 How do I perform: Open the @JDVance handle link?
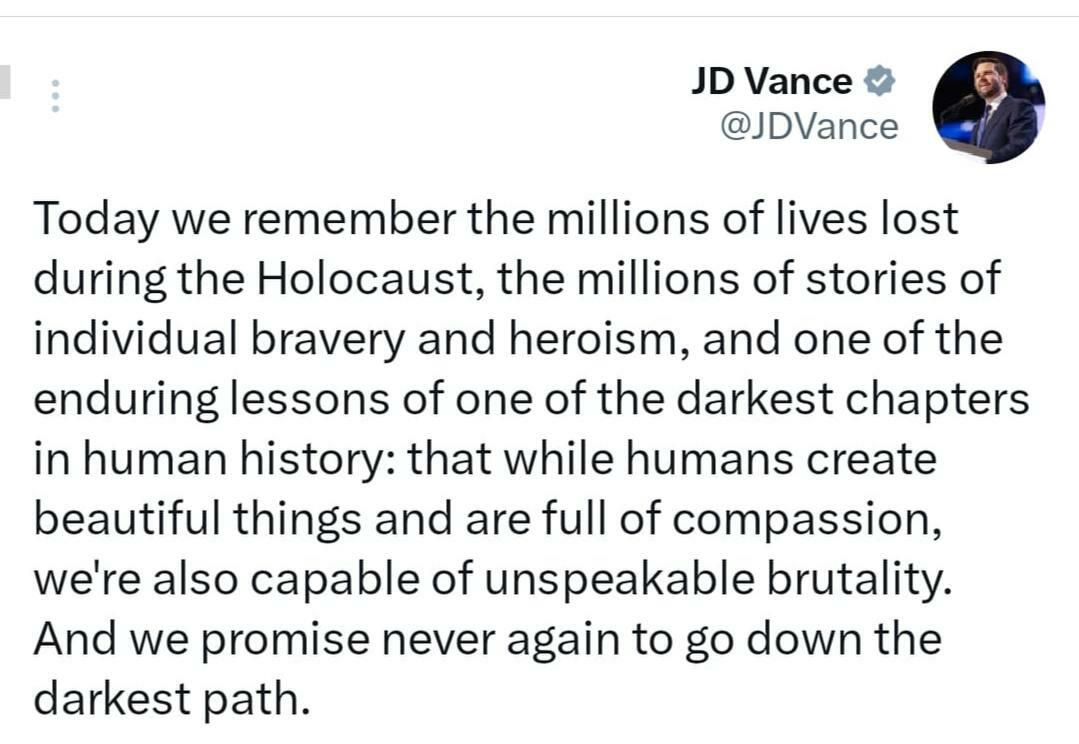click(x=809, y=127)
